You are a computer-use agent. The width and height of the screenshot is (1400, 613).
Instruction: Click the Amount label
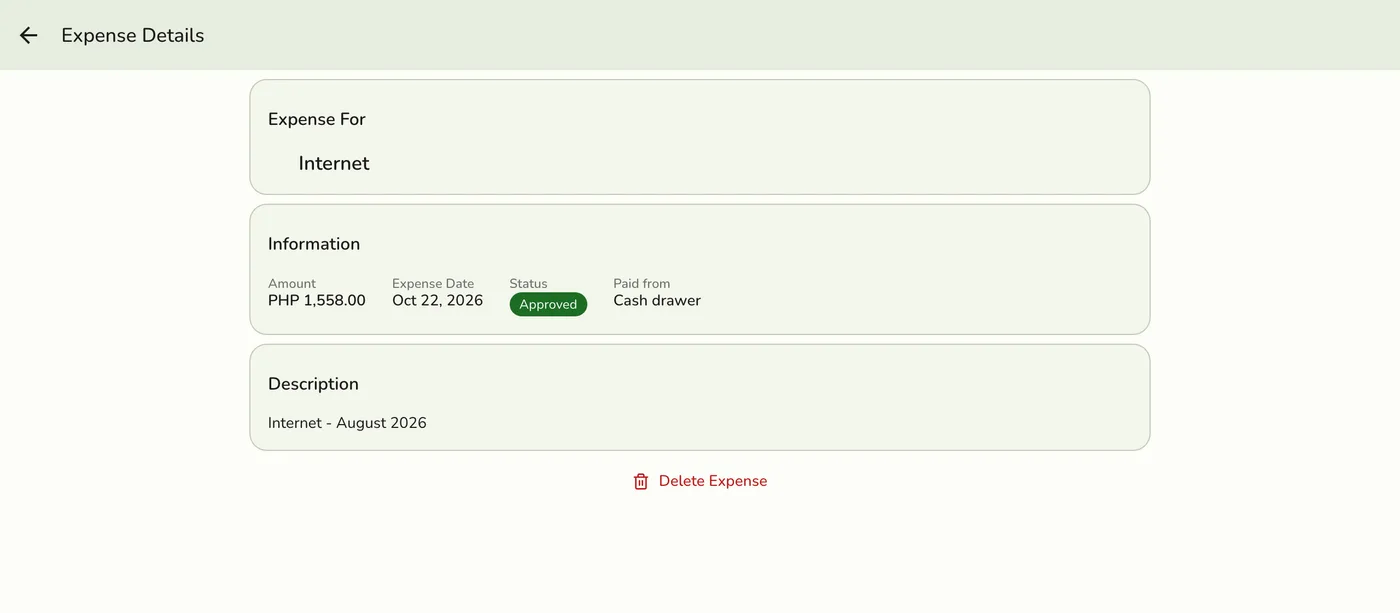pos(292,284)
